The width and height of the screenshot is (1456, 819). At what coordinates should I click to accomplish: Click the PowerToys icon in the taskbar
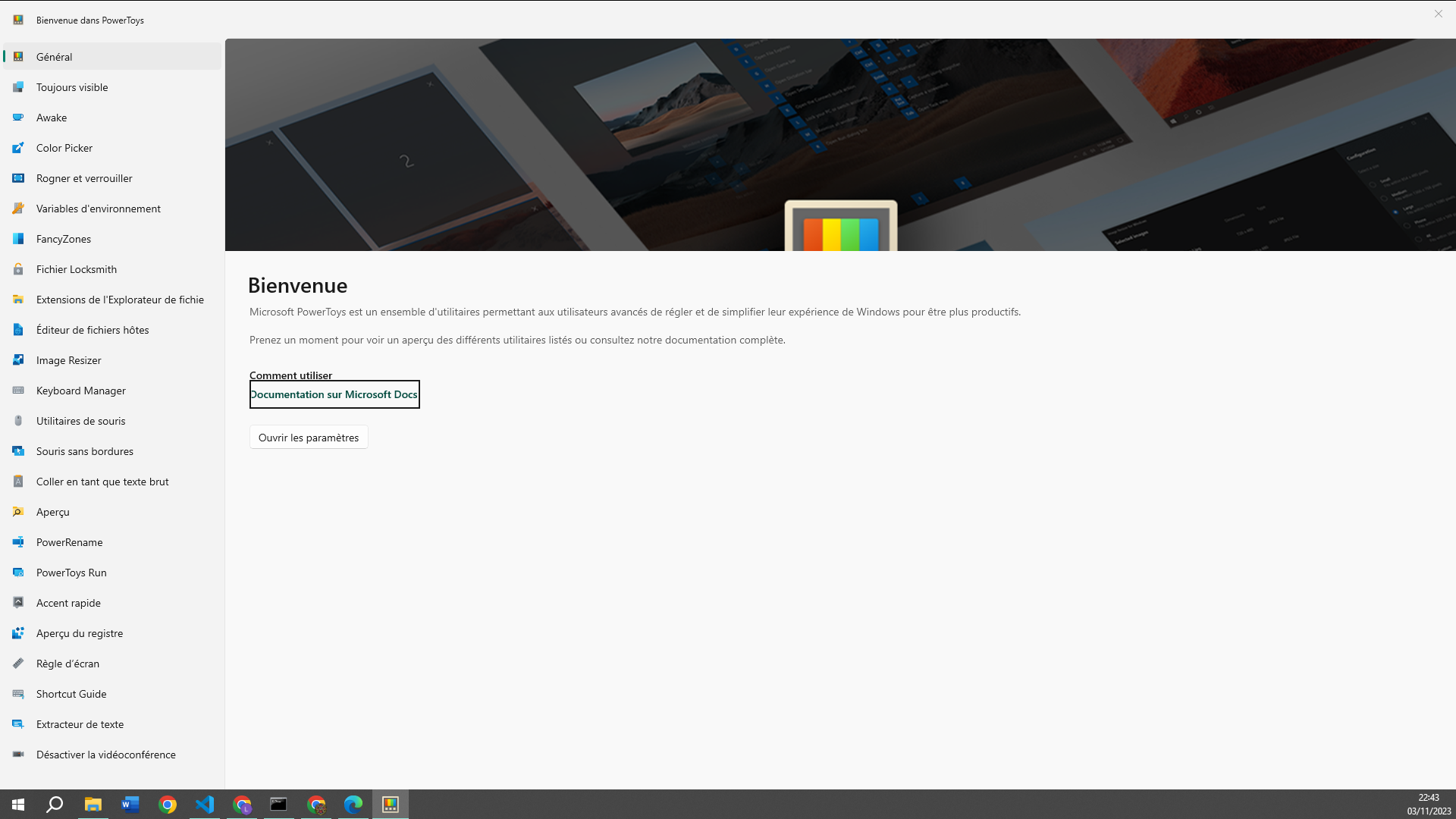tap(391, 804)
